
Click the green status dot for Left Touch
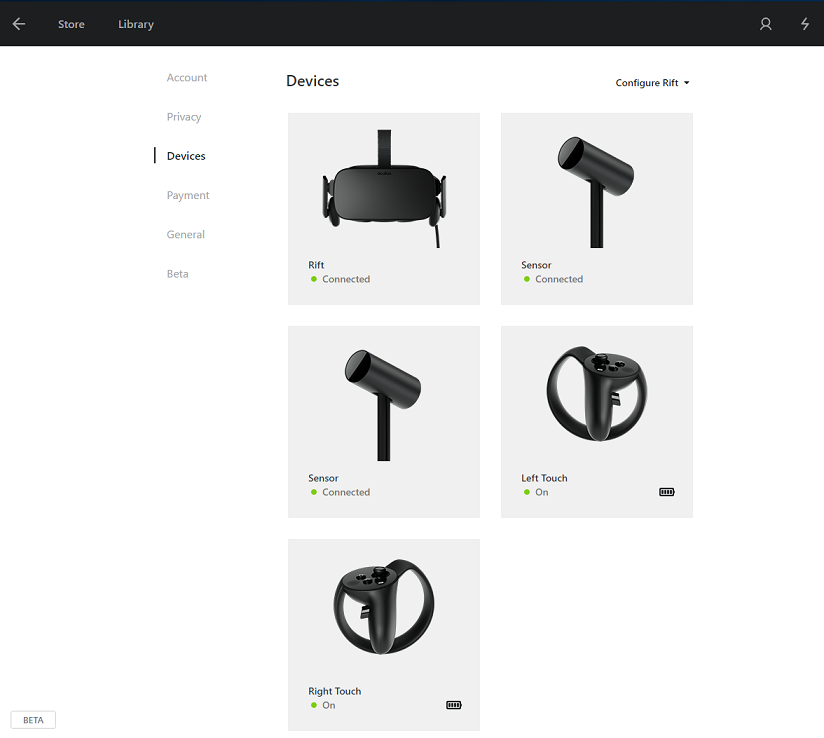(527, 492)
